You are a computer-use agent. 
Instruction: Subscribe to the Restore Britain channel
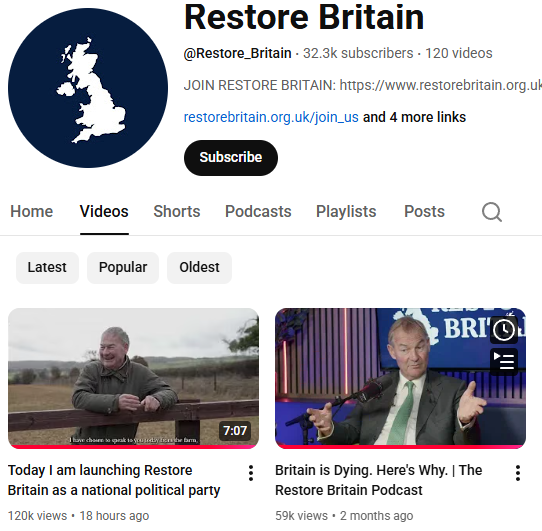[231, 158]
